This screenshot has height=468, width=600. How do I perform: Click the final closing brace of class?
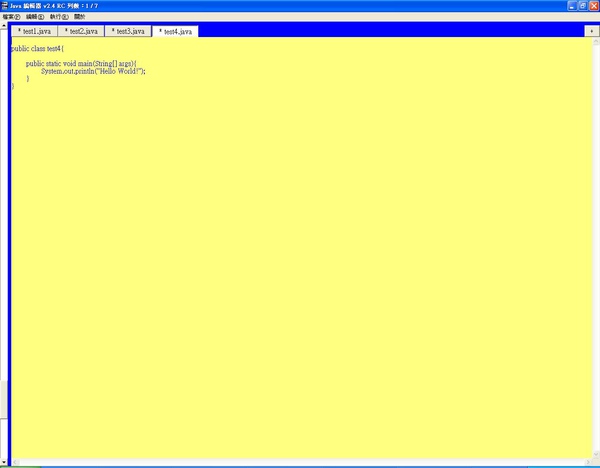click(x=13, y=86)
